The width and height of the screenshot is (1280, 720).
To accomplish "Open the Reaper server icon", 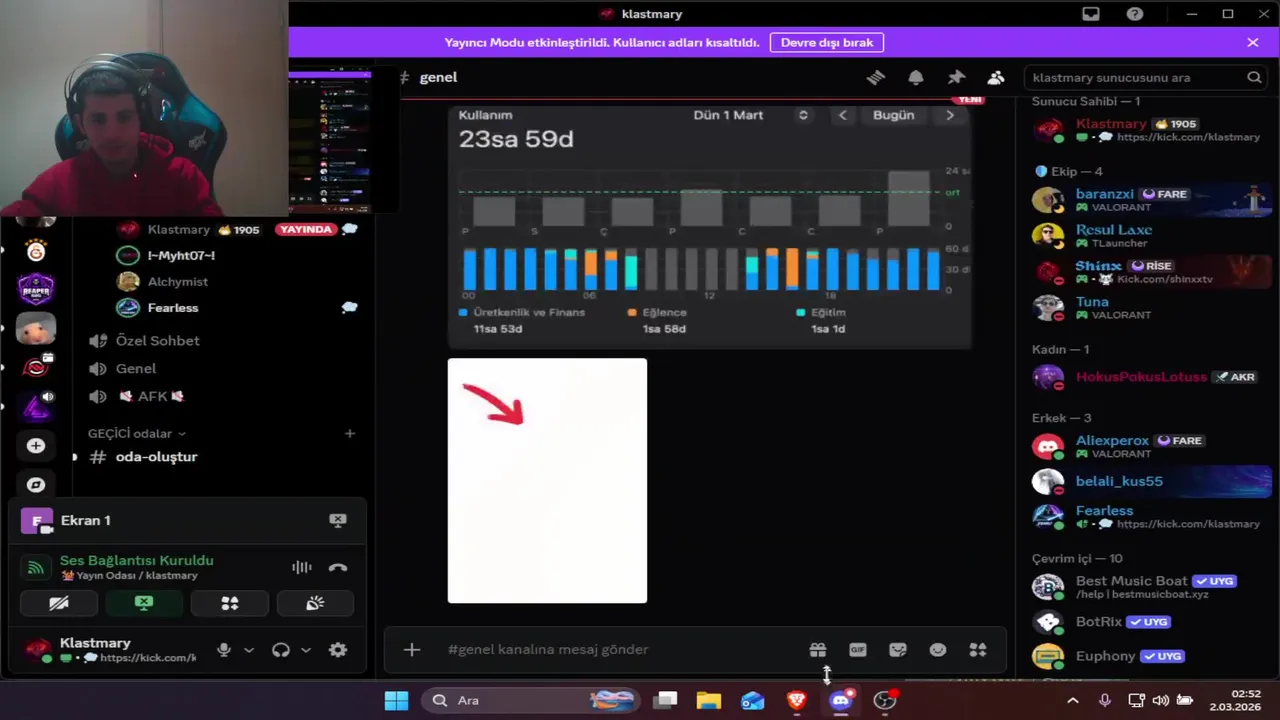I will 36,289.
